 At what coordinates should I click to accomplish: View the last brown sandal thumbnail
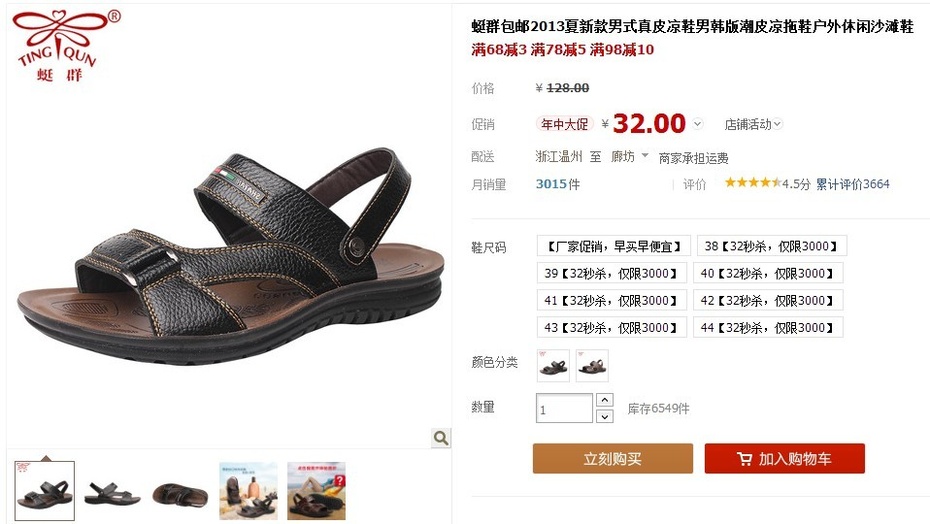[x=316, y=491]
